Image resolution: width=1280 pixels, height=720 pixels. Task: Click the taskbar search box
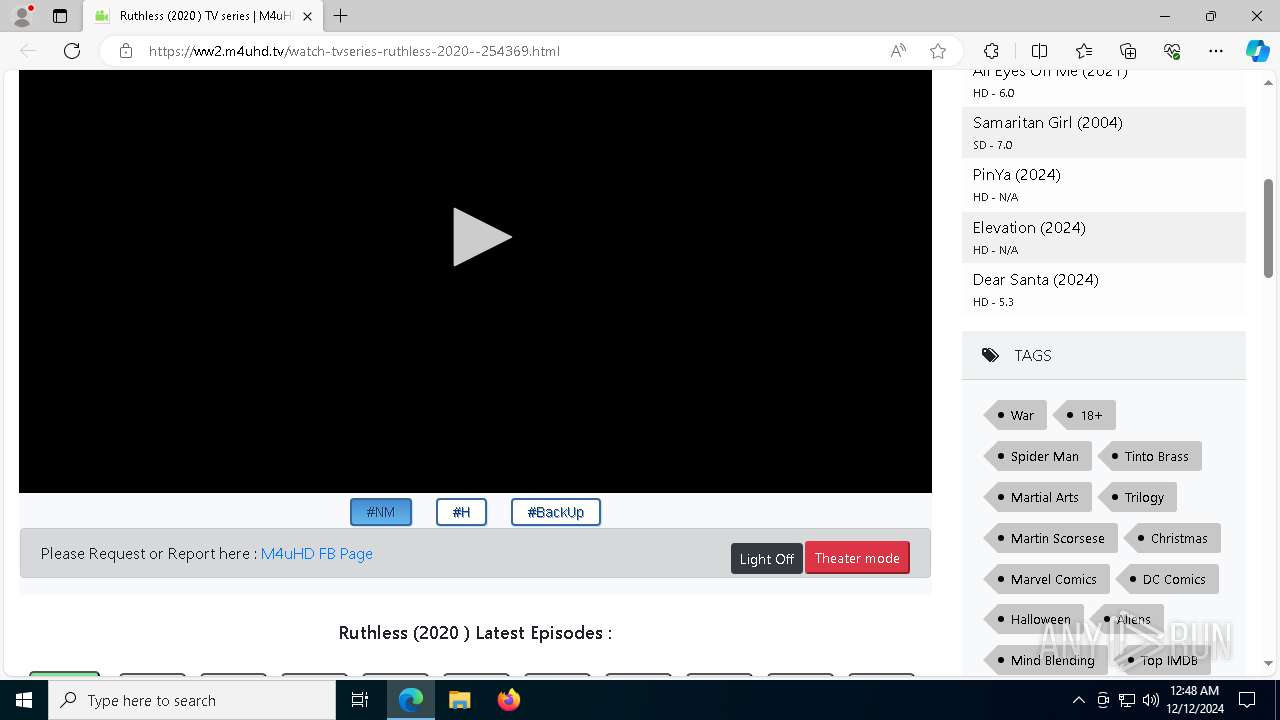(x=192, y=700)
